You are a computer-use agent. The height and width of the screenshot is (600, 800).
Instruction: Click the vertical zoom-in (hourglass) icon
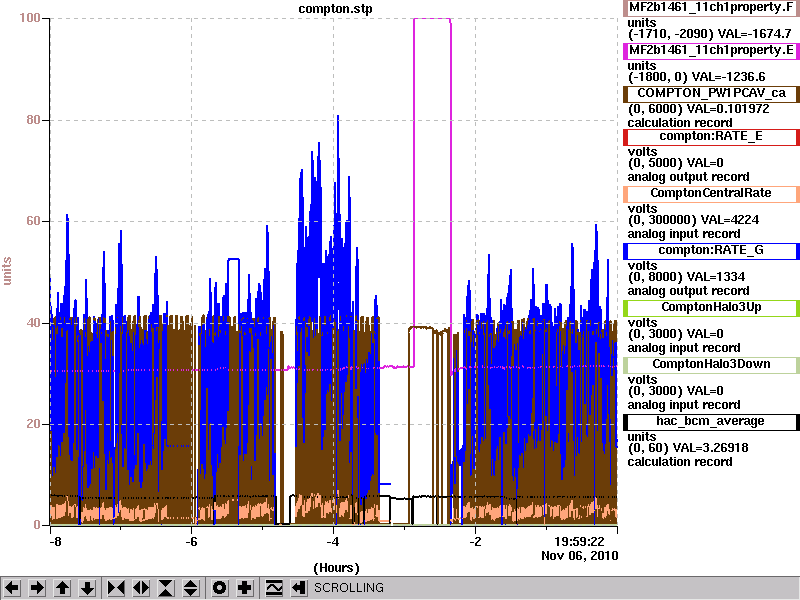pos(166,588)
